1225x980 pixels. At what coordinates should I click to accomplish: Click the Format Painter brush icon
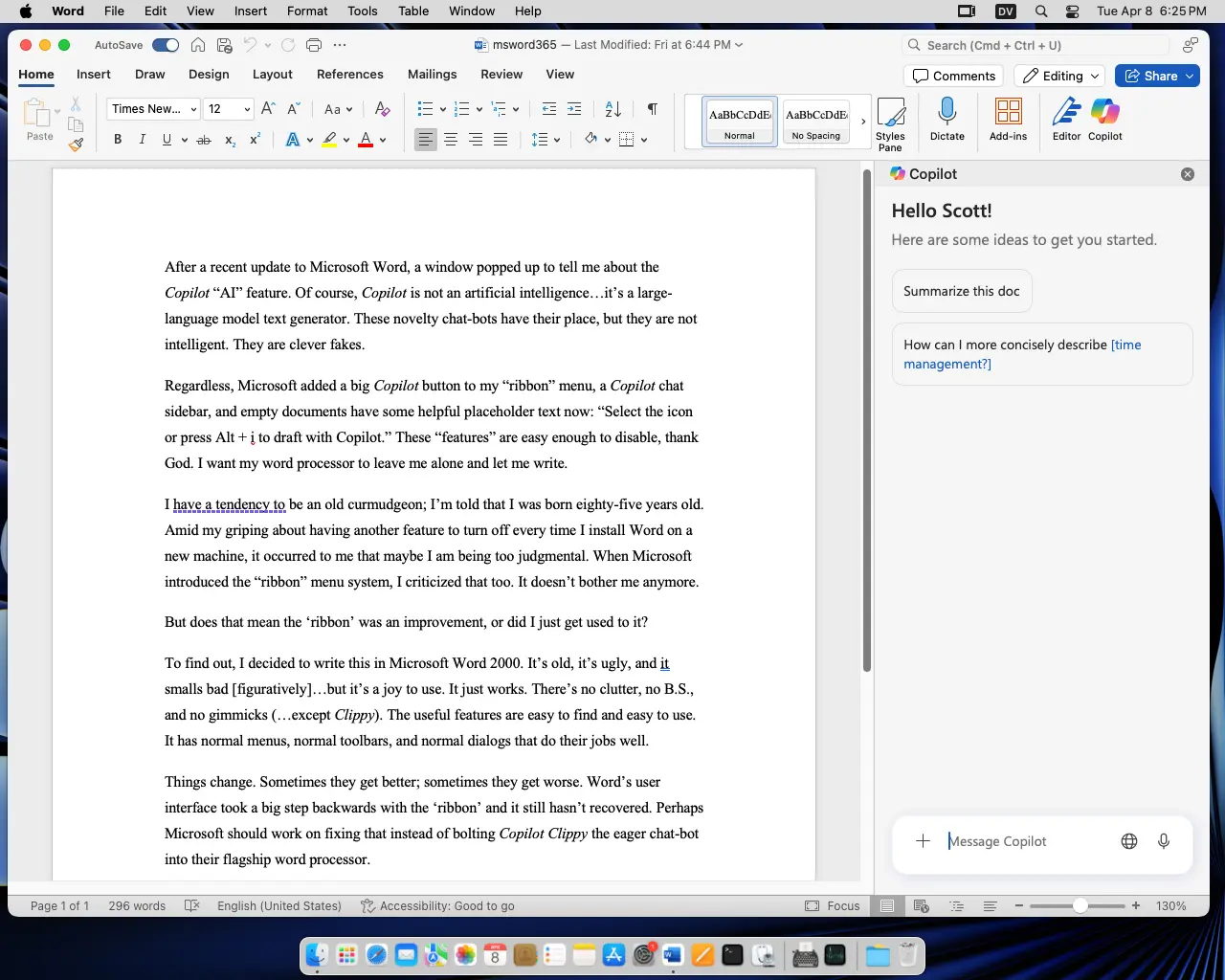(x=76, y=145)
